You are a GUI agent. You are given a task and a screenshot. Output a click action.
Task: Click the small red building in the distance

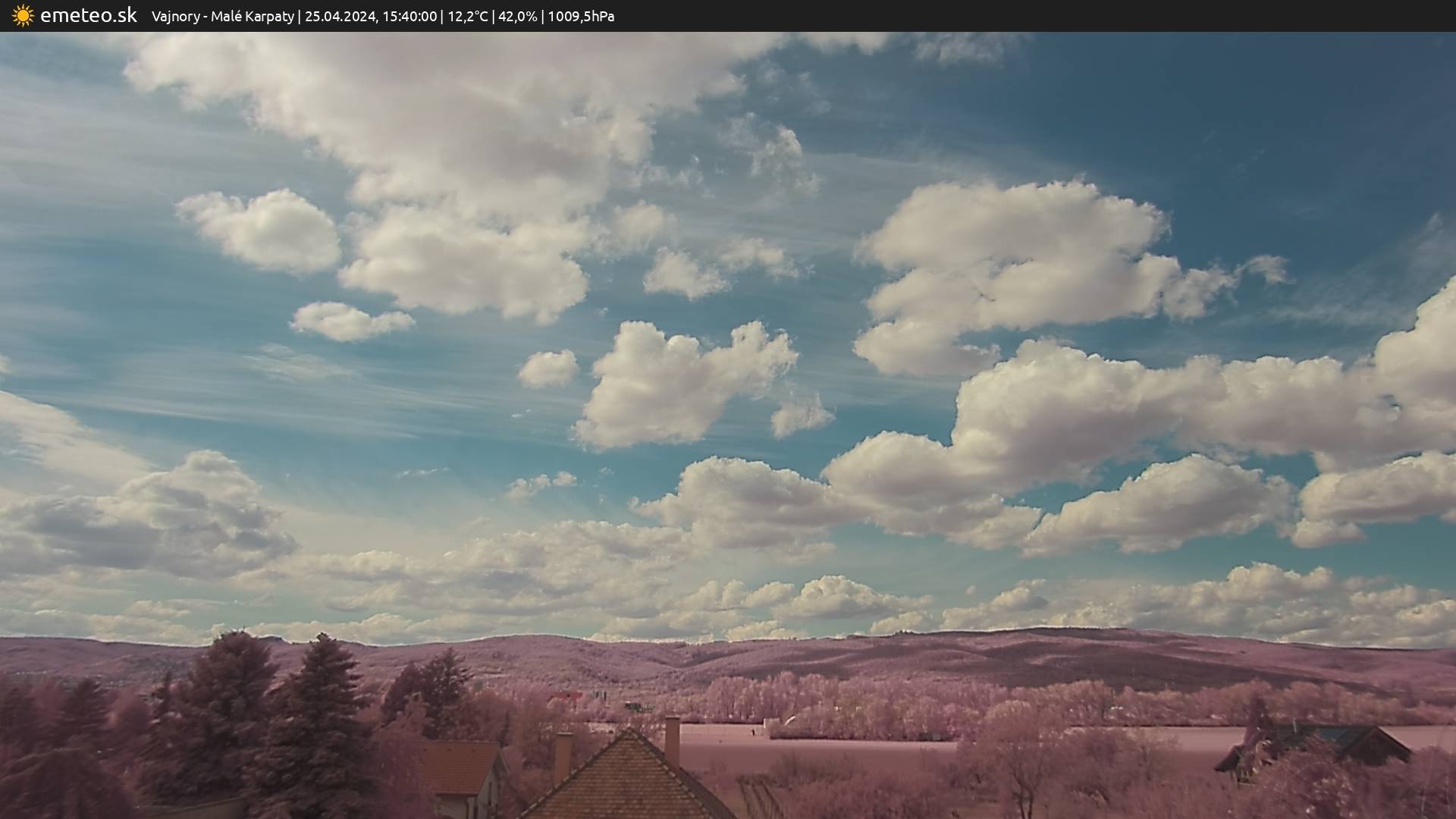(565, 696)
